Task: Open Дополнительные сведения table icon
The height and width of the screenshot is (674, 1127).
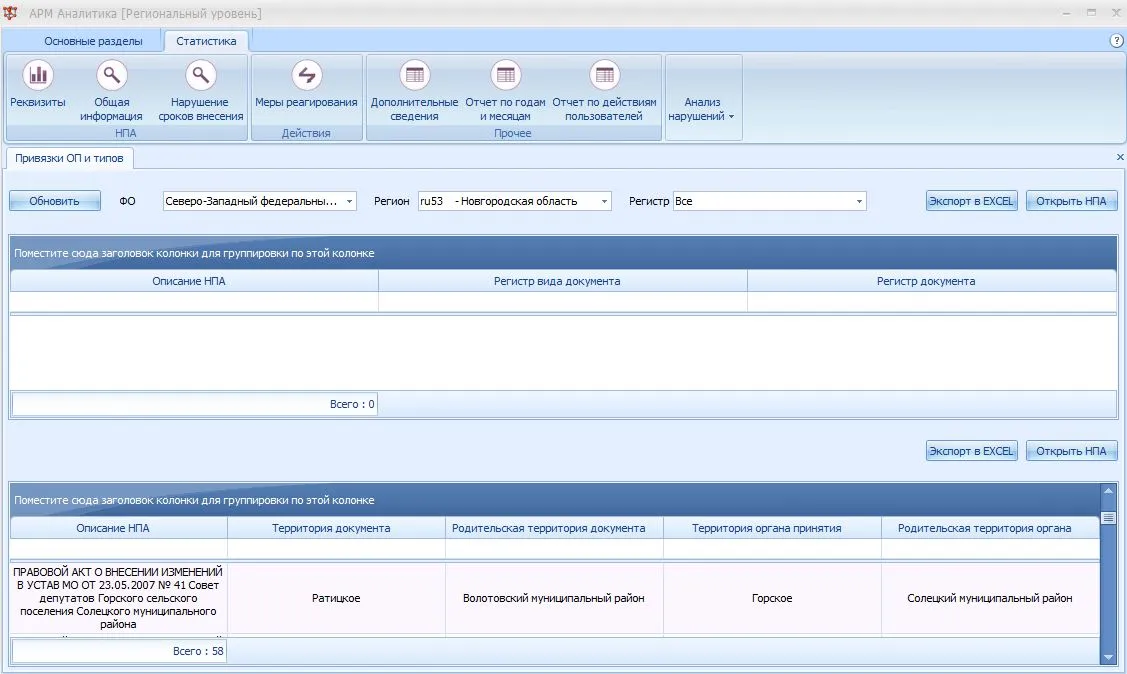Action: tap(415, 75)
